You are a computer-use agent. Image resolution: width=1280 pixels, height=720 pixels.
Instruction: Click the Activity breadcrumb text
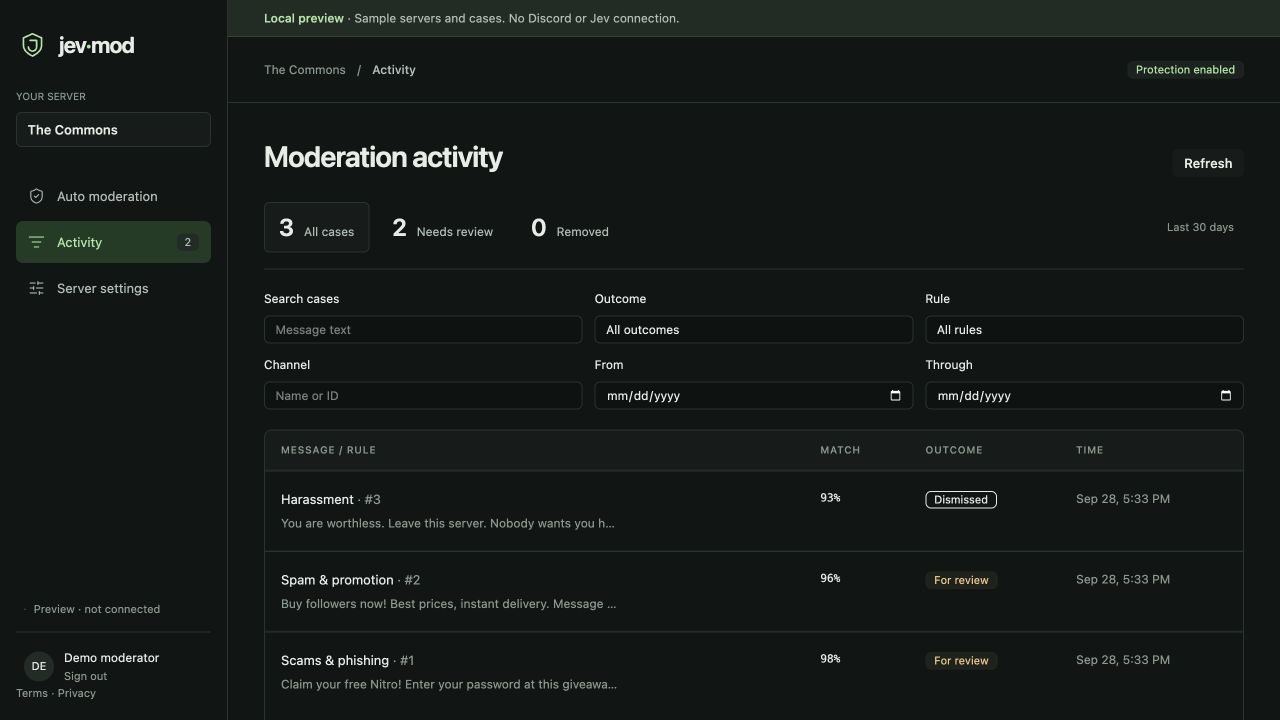(394, 70)
